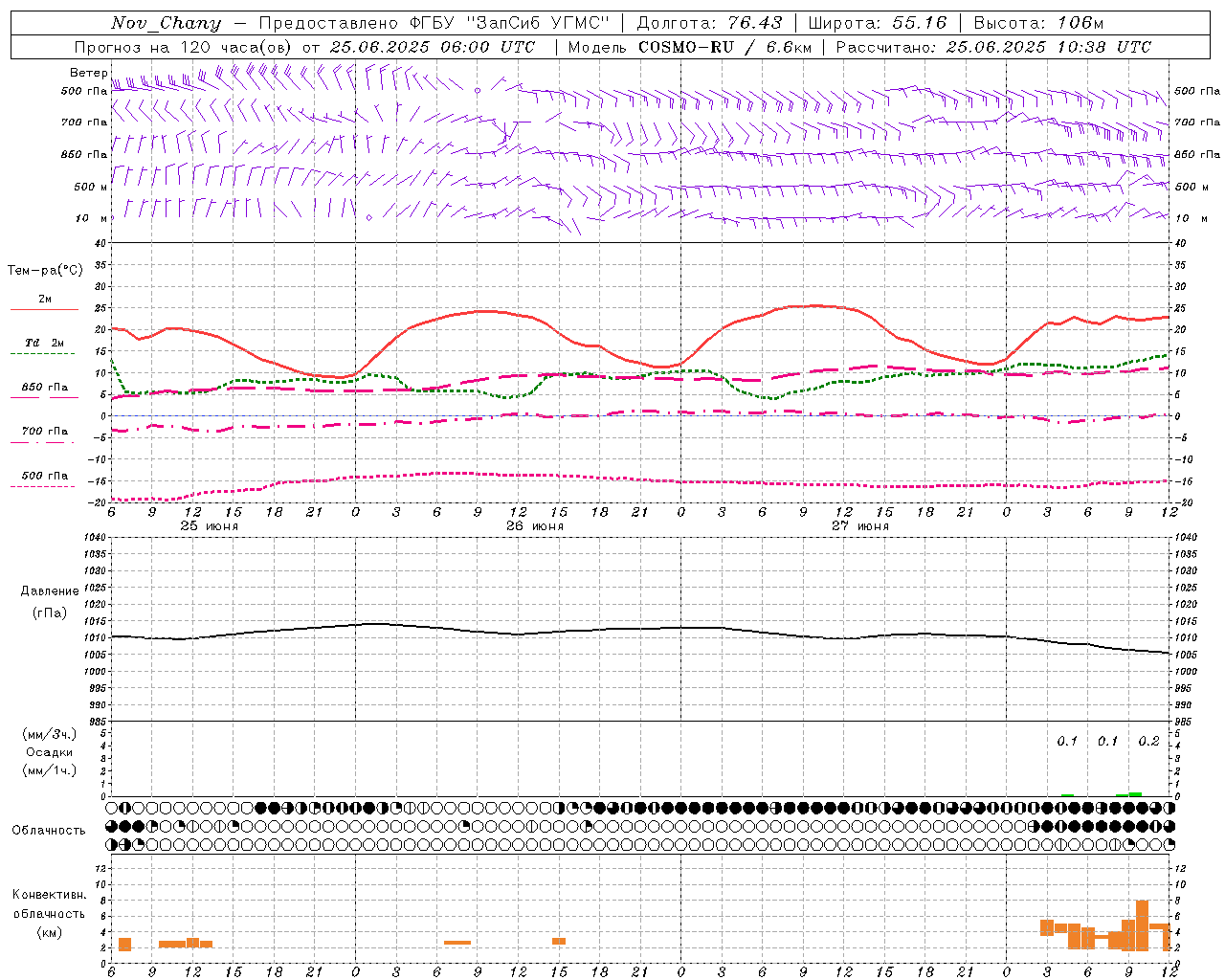Click the '(мм/3ч.)' precipitation unit label
Screen dimensions: 1225x980
pyautogui.click(x=50, y=735)
